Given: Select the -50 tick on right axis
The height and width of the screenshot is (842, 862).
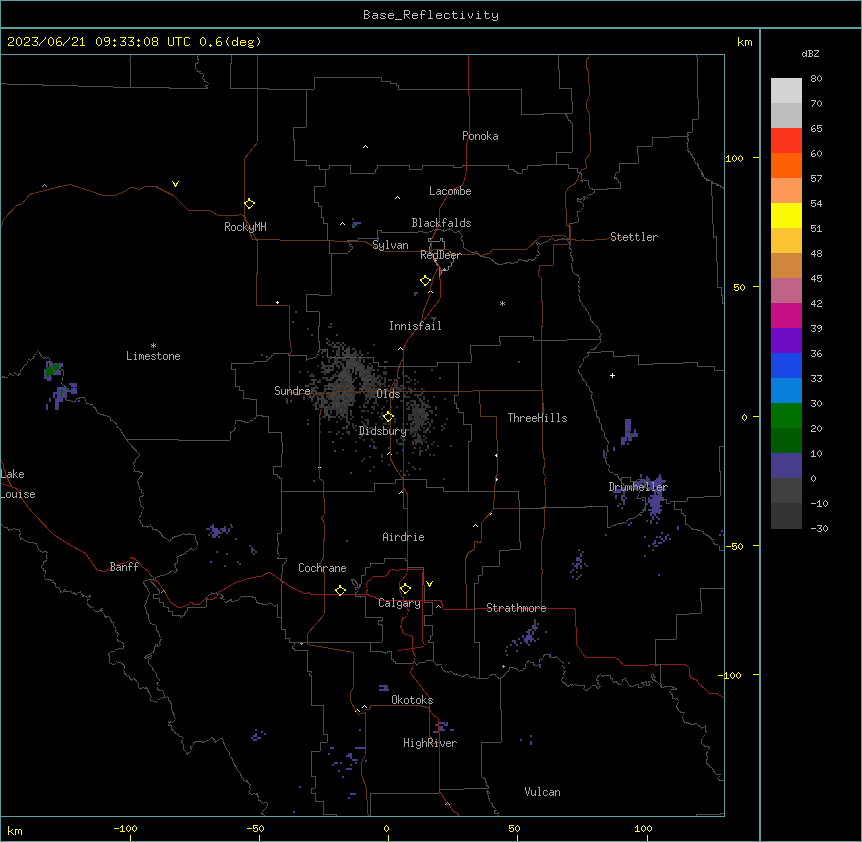Looking at the screenshot, I should pyautogui.click(x=734, y=546).
